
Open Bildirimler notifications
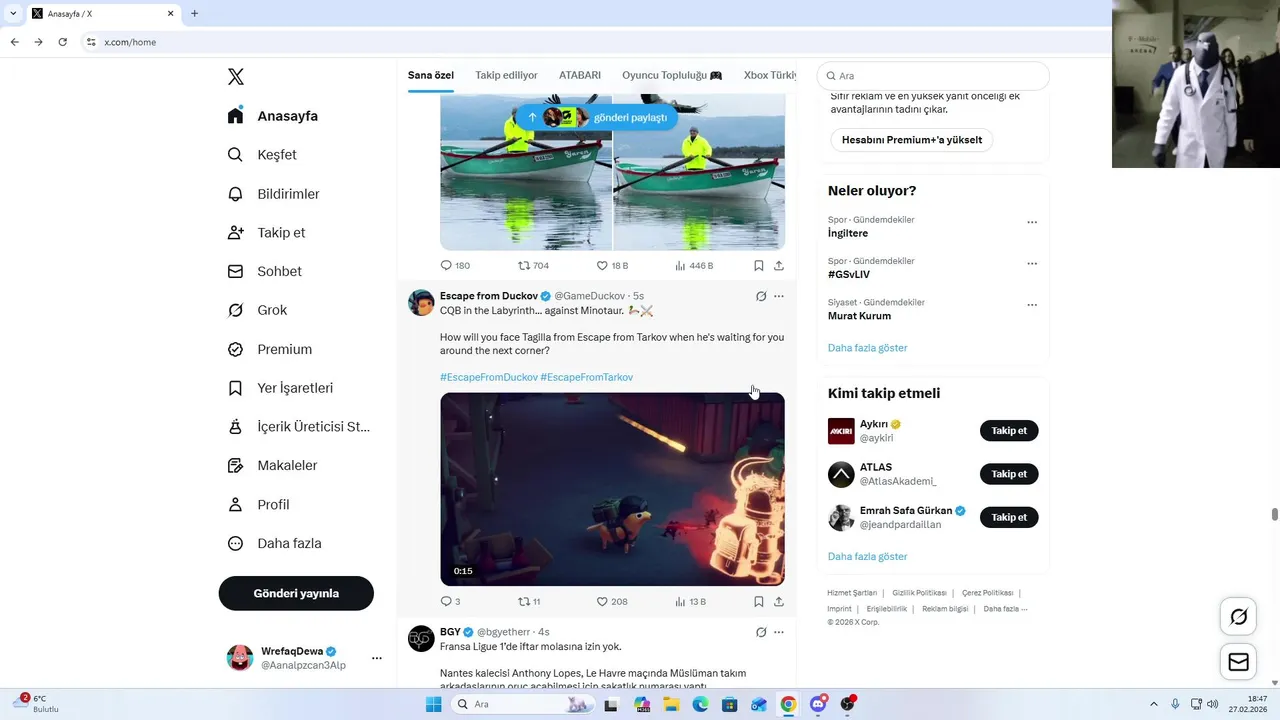click(273, 194)
